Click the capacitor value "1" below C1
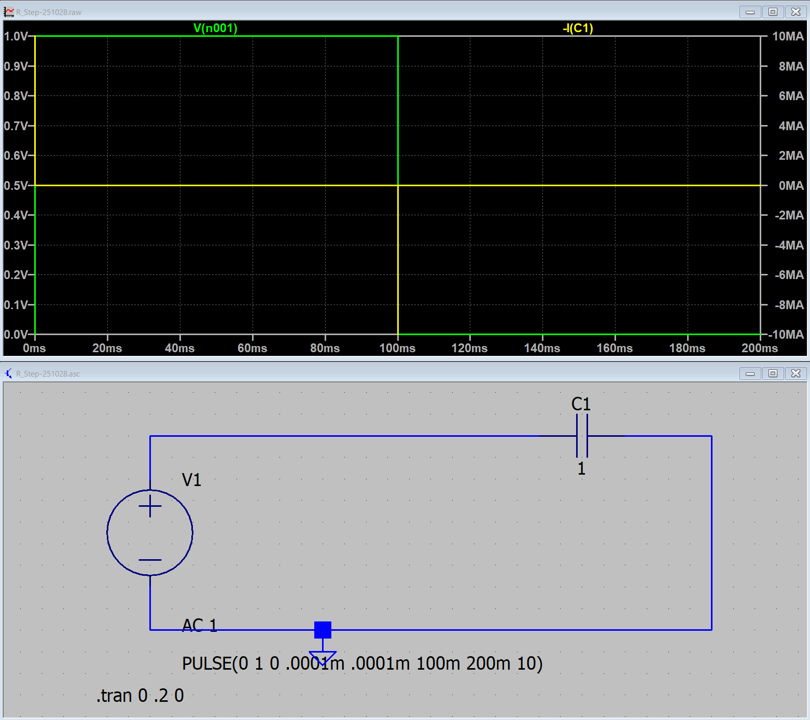 click(x=581, y=468)
